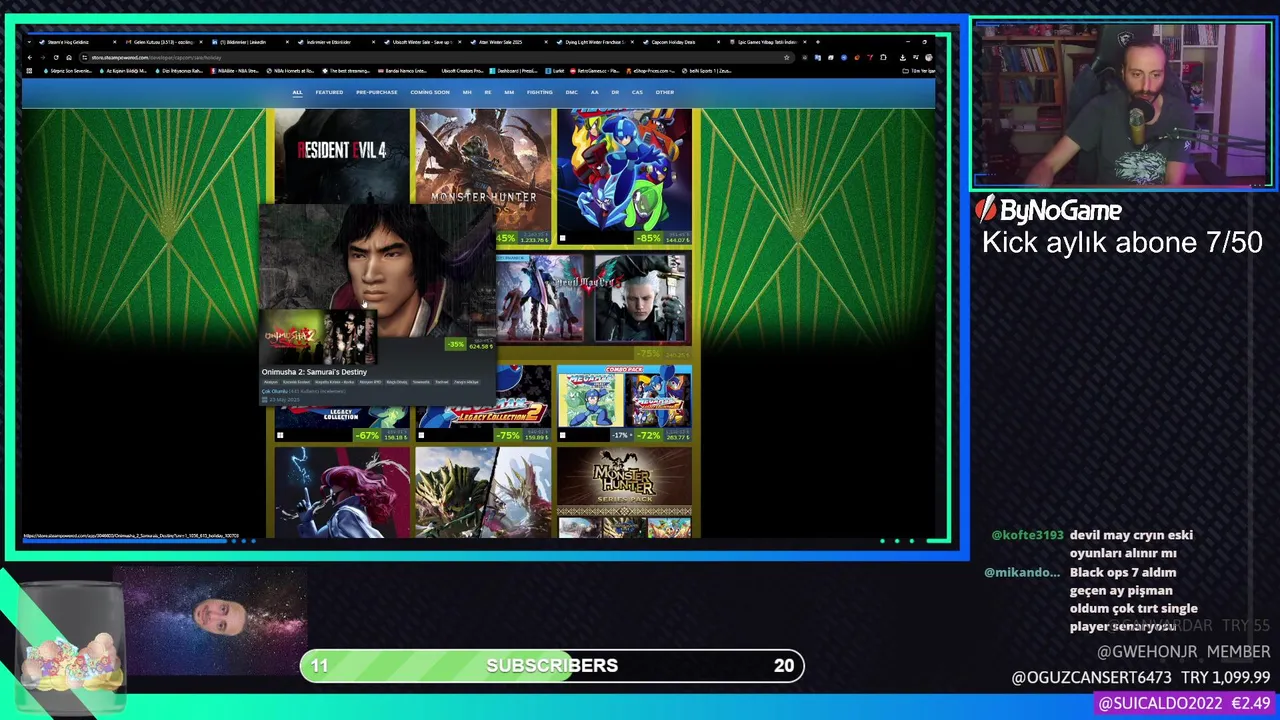Open the FEATURED category
Viewport: 1280px width, 720px height.
click(x=329, y=92)
